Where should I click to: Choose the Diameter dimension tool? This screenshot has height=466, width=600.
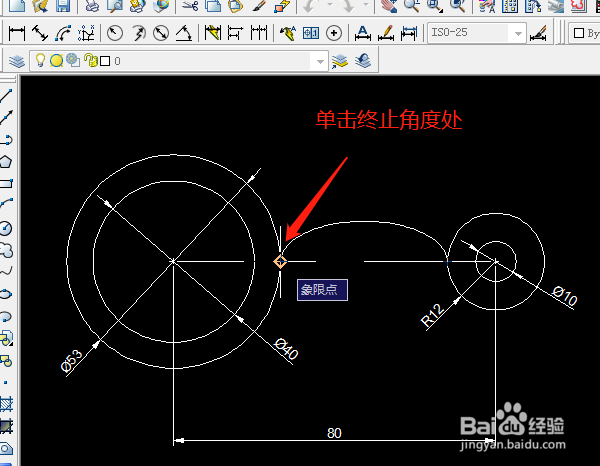161,33
